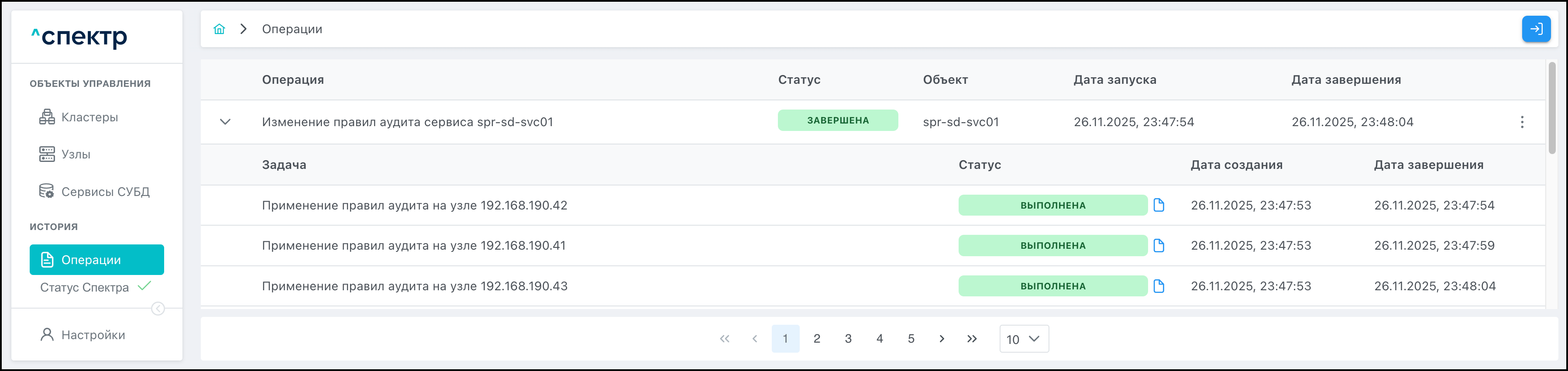Navigate to Узлы section

click(76, 155)
